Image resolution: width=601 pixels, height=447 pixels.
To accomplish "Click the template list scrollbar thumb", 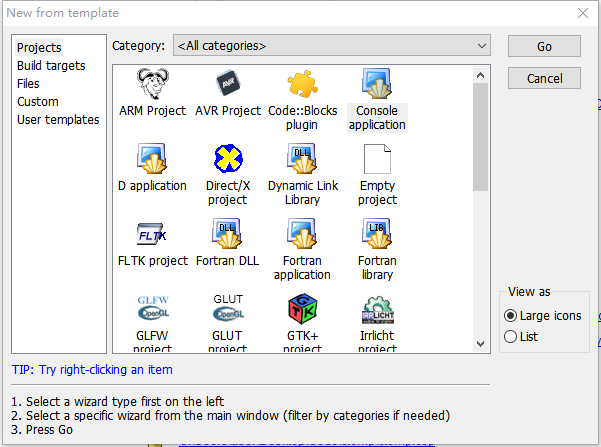I will tap(481, 137).
